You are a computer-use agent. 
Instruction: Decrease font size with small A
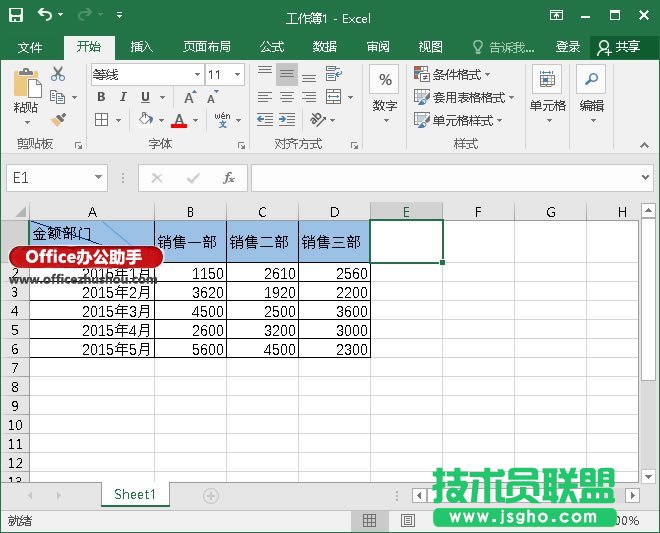(213, 97)
